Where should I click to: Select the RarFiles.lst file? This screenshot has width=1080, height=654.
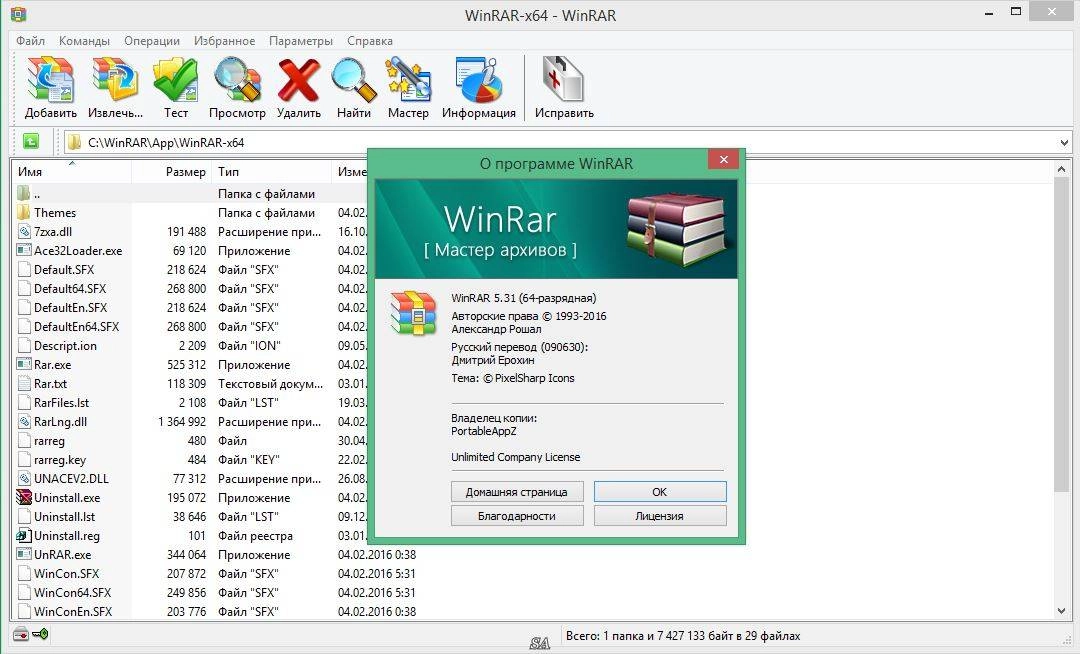pyautogui.click(x=61, y=403)
